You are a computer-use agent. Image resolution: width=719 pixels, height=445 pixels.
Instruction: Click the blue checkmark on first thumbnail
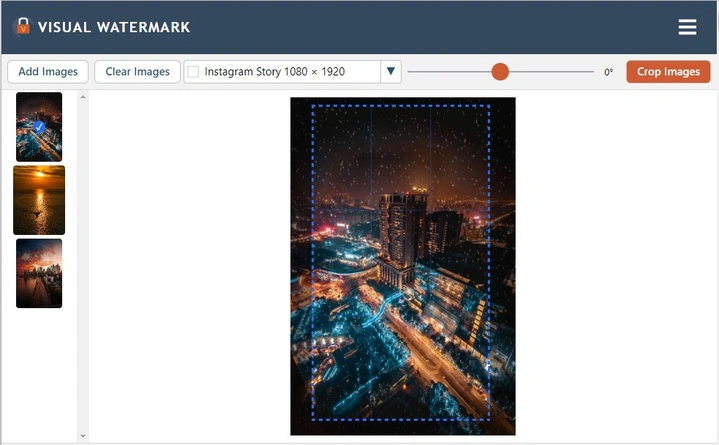[39, 127]
